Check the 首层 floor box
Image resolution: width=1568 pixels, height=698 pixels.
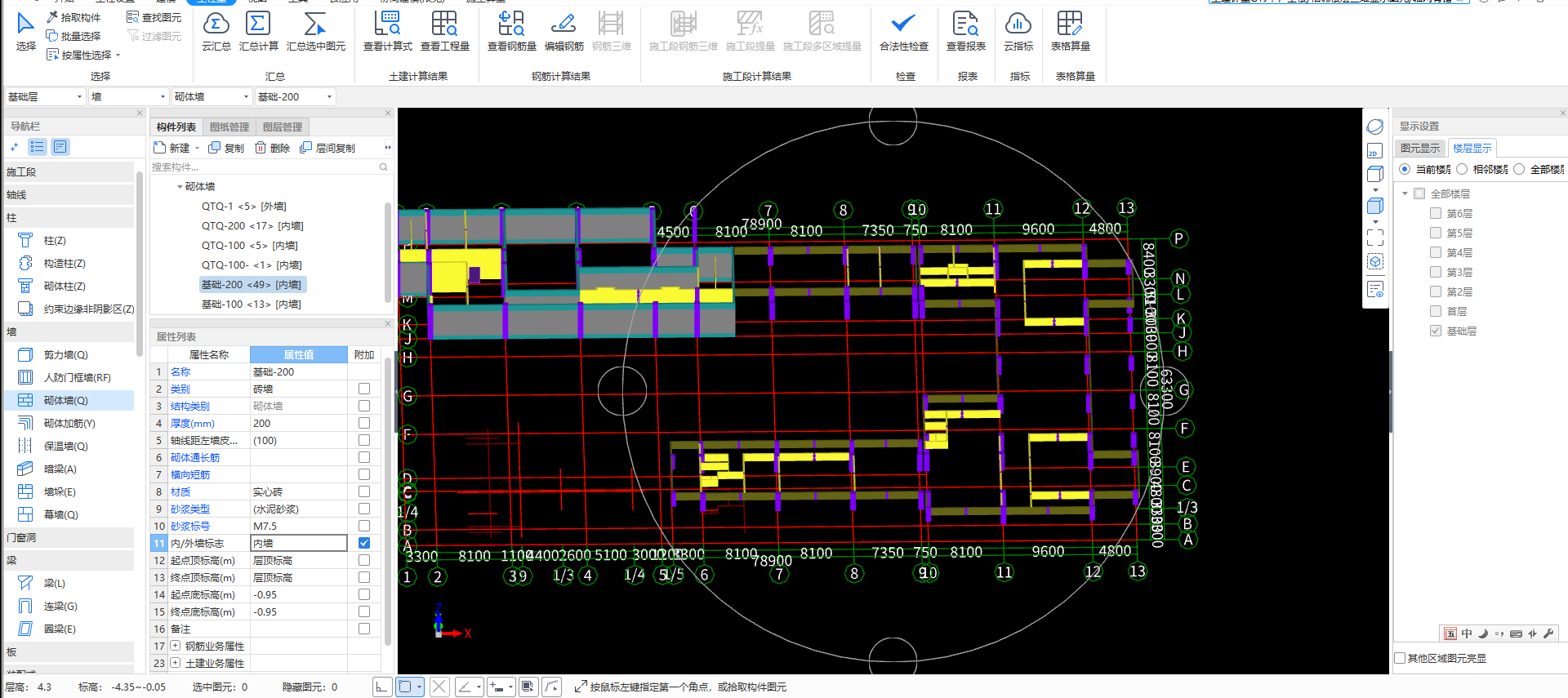tap(1436, 311)
